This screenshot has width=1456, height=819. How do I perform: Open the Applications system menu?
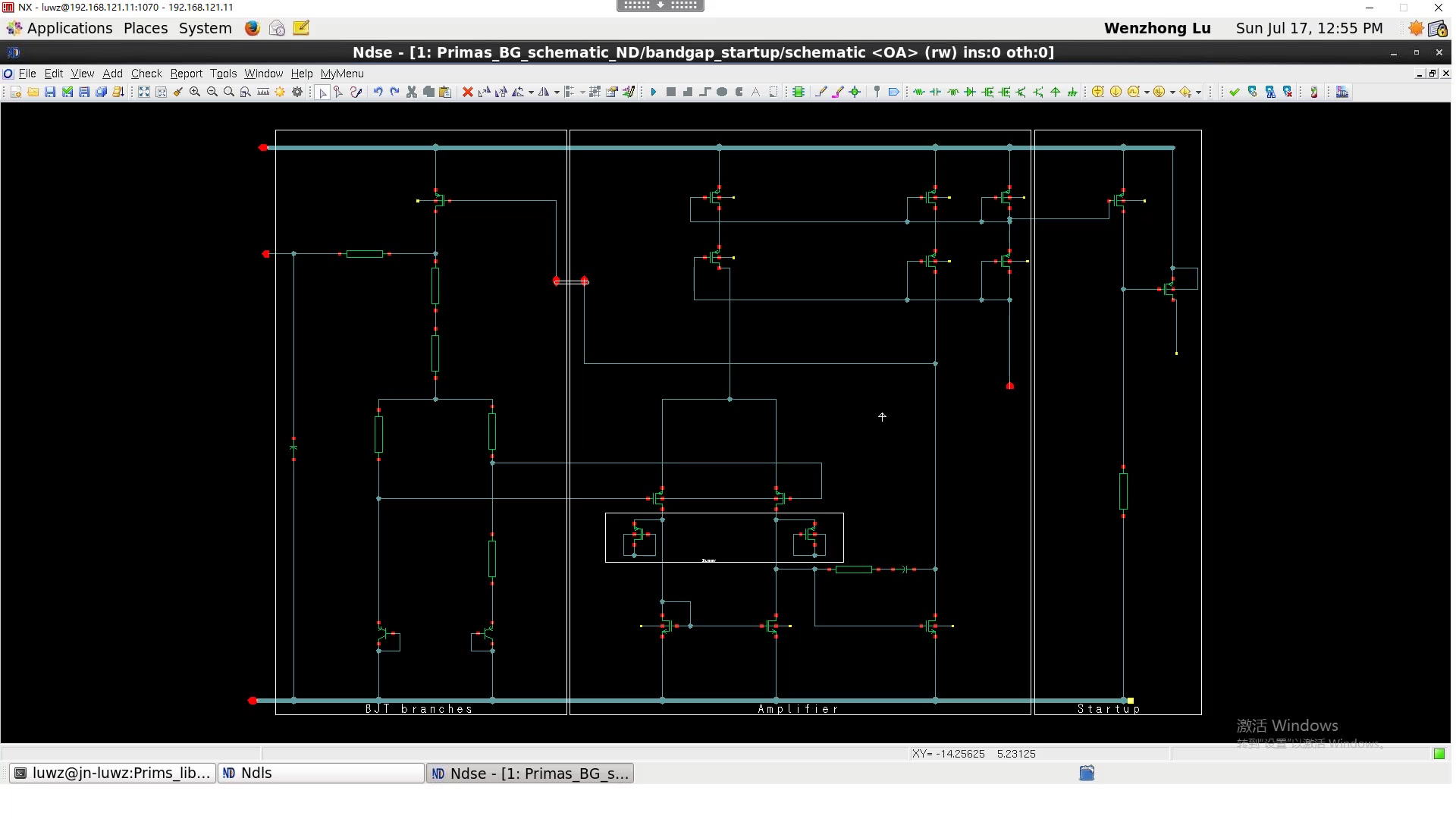pyautogui.click(x=69, y=28)
